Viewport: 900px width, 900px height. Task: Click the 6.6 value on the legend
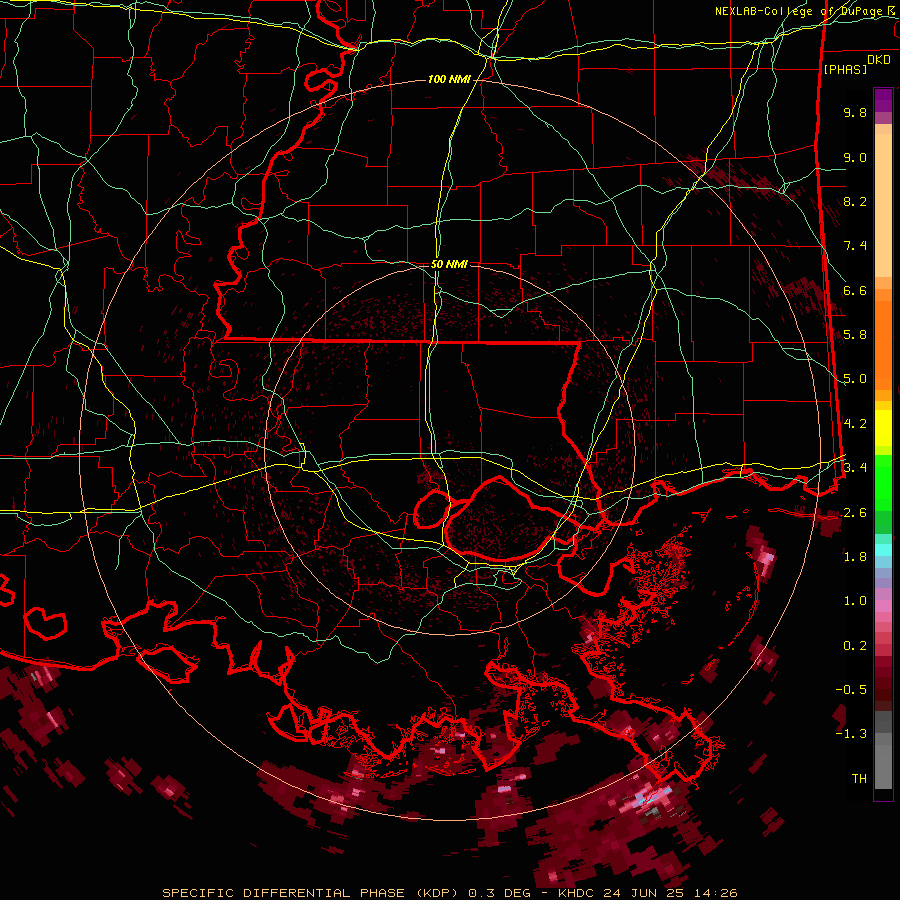coord(855,290)
